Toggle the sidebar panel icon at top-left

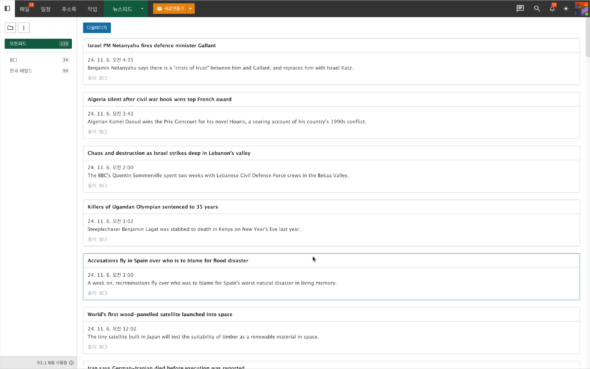pyautogui.click(x=7, y=8)
